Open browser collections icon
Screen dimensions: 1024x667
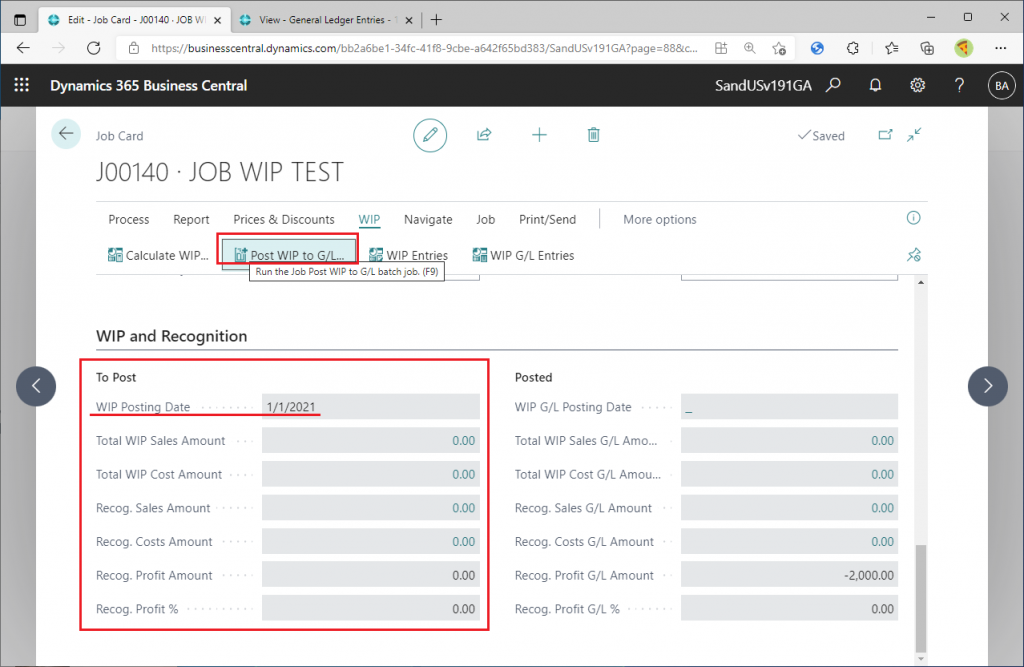pos(927,48)
